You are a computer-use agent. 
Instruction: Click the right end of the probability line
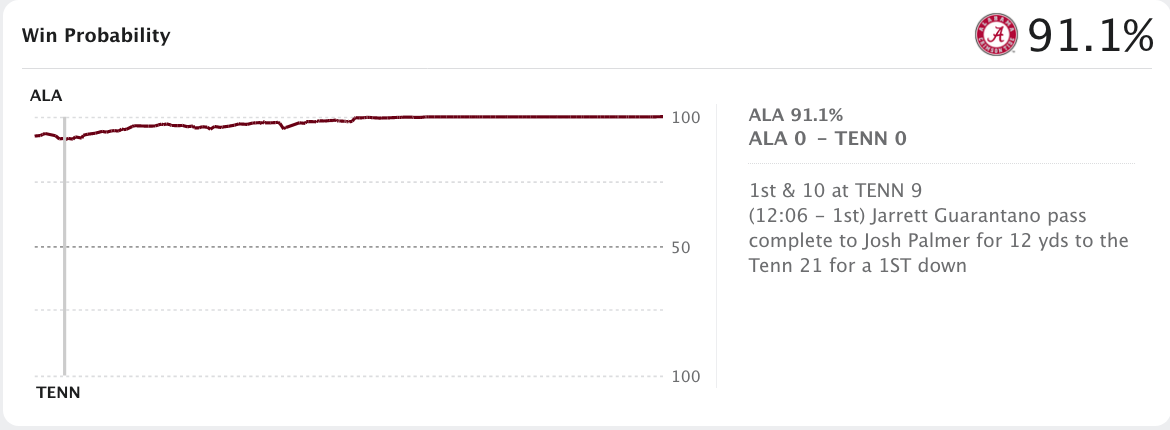(660, 116)
